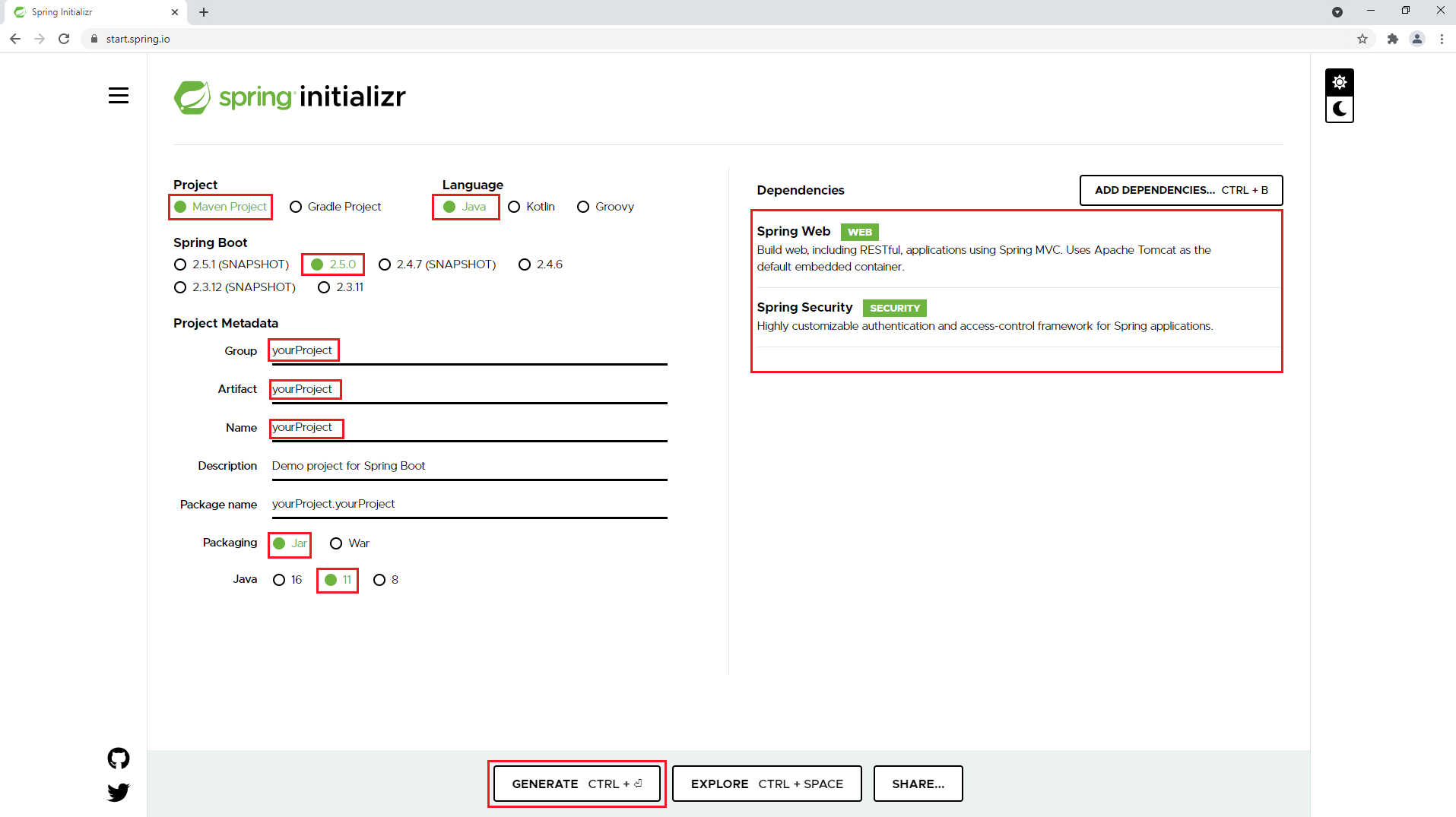The height and width of the screenshot is (817, 1456).
Task: Open the tab search dropdown arrow
Action: point(1337,12)
